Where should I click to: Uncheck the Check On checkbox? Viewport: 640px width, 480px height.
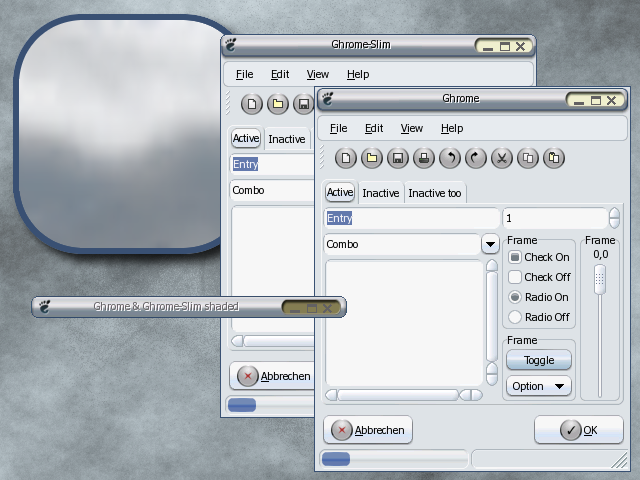click(515, 257)
